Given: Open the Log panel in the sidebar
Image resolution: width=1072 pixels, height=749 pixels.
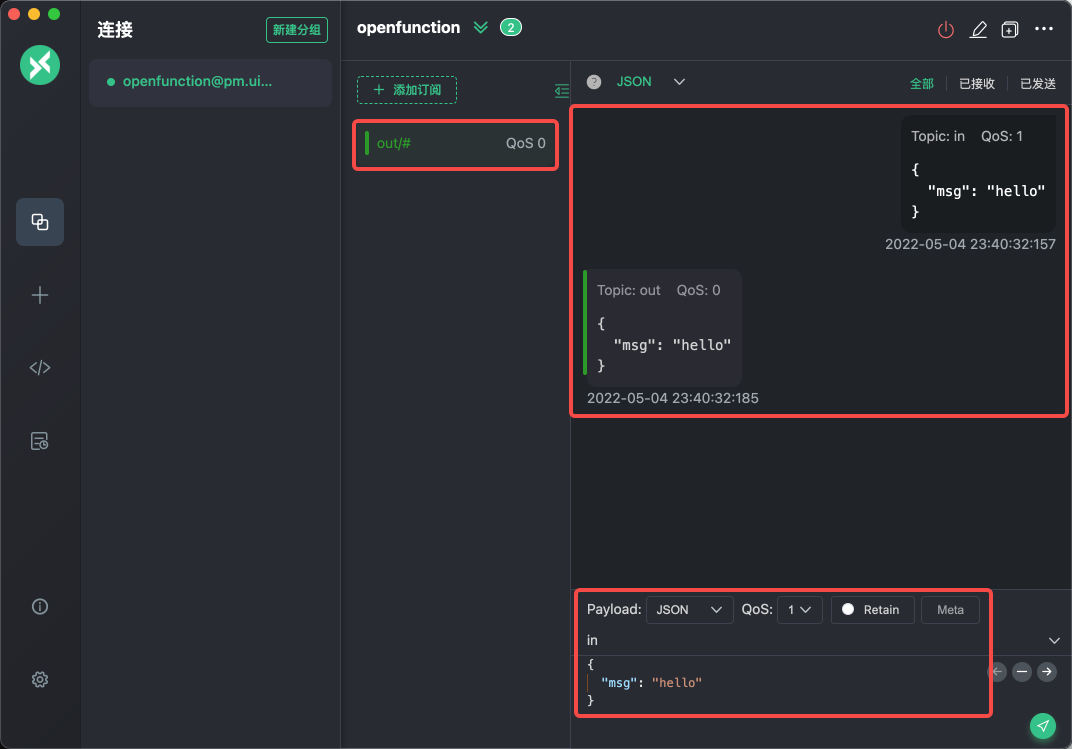Looking at the screenshot, I should (39, 440).
